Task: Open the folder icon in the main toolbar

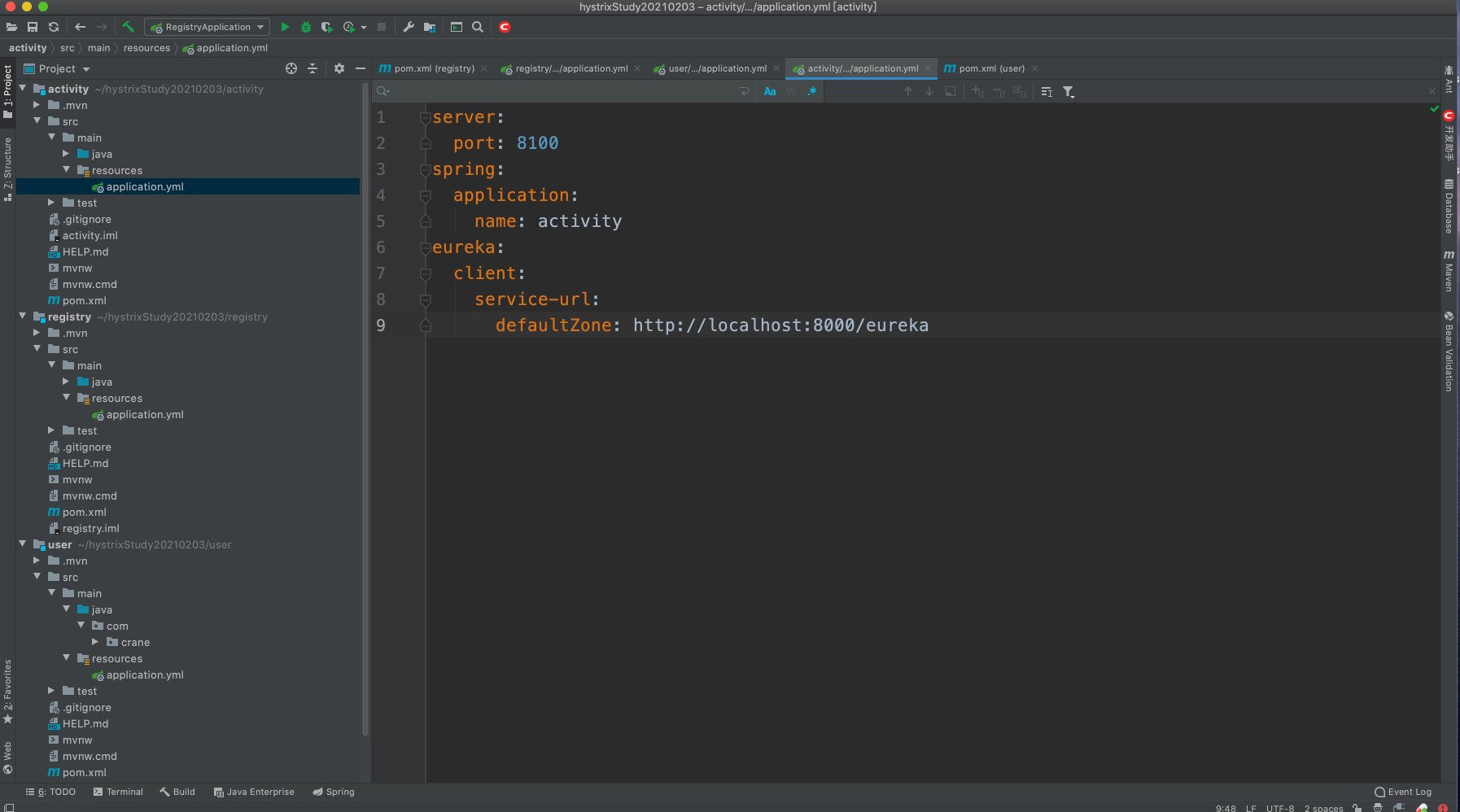Action: (11, 27)
